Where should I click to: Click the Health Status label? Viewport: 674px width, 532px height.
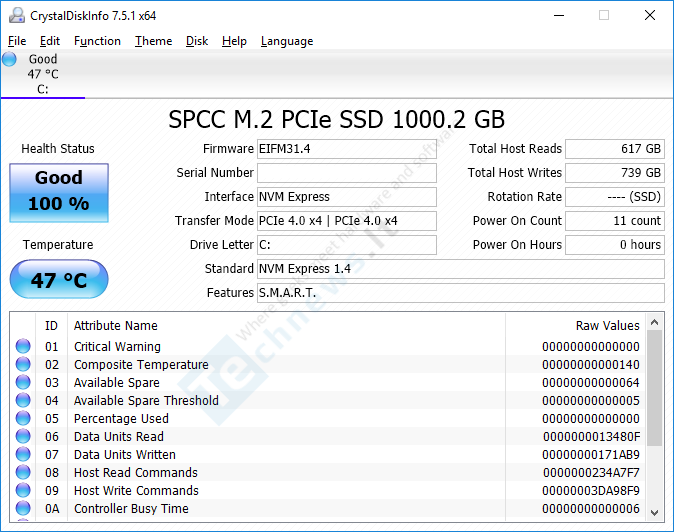tap(58, 149)
